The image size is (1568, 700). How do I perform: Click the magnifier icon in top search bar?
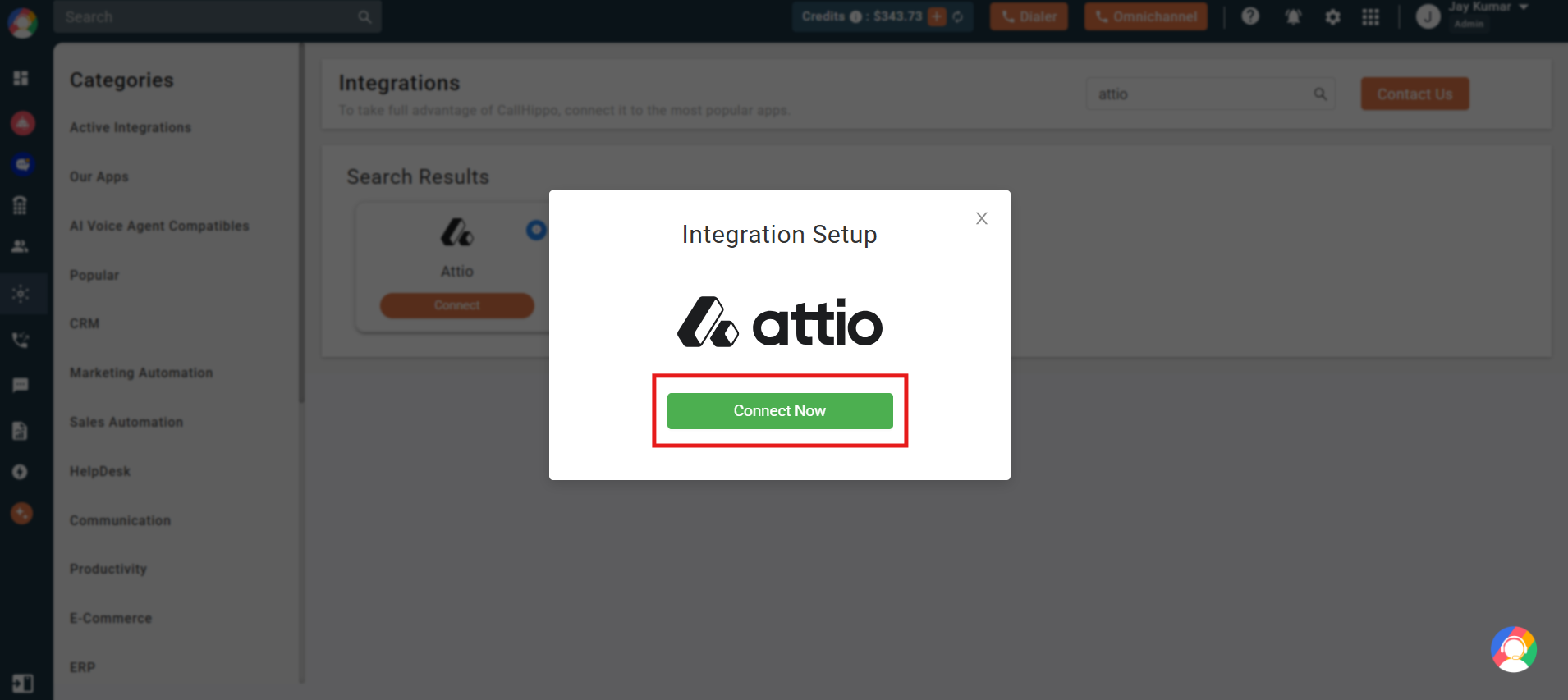tap(364, 17)
